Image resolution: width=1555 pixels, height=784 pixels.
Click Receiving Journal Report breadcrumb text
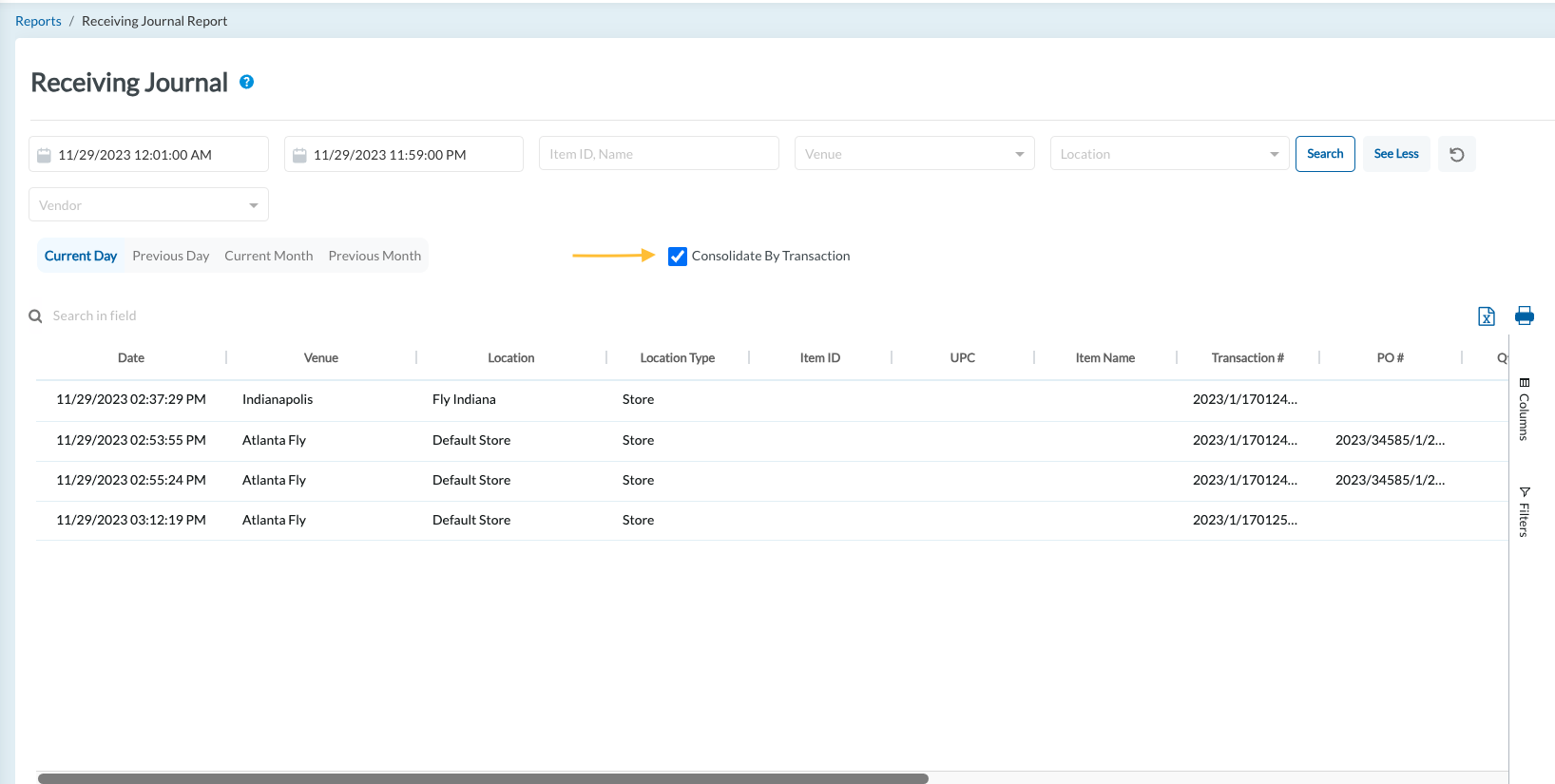[154, 21]
